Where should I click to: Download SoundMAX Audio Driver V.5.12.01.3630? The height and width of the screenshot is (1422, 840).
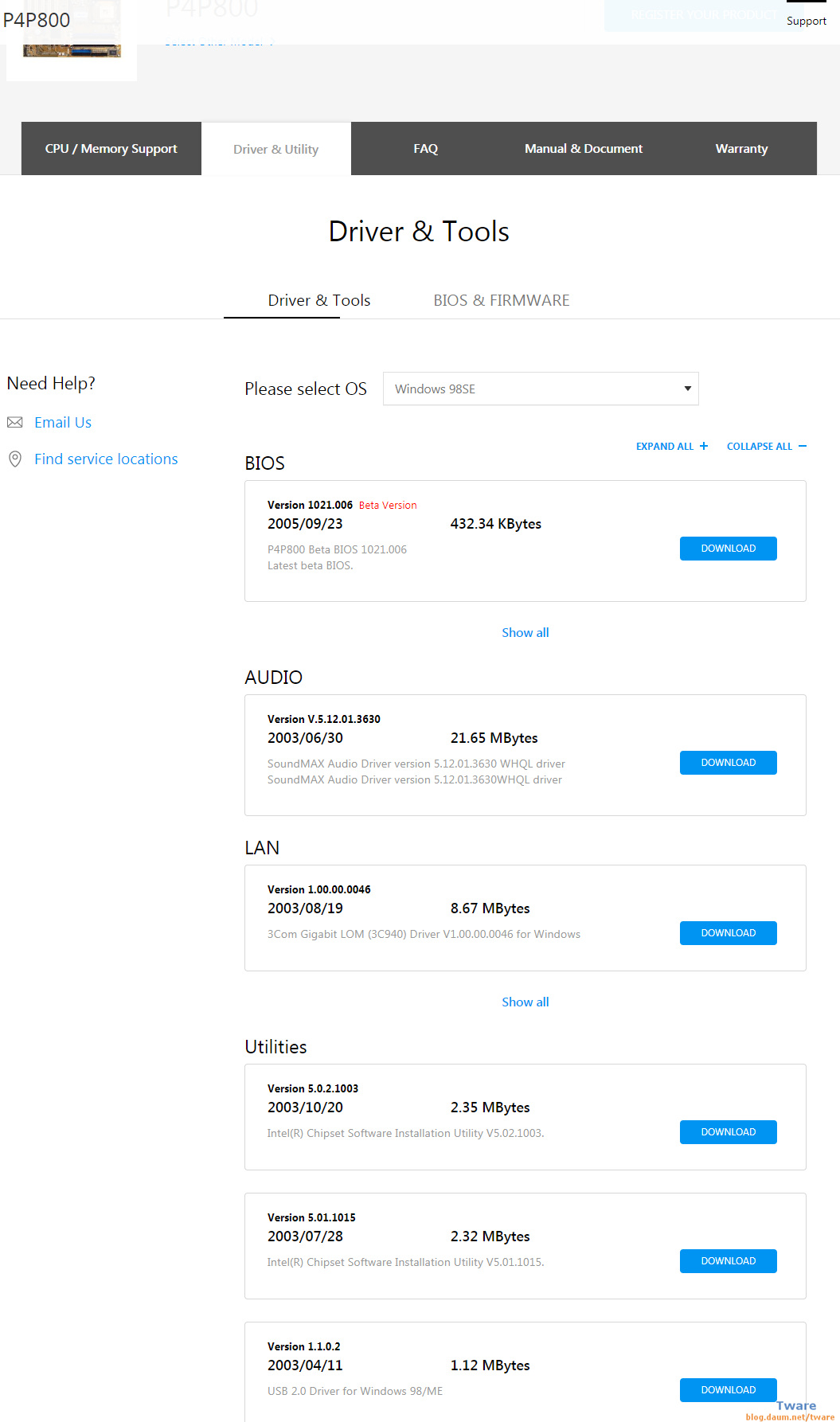point(729,763)
